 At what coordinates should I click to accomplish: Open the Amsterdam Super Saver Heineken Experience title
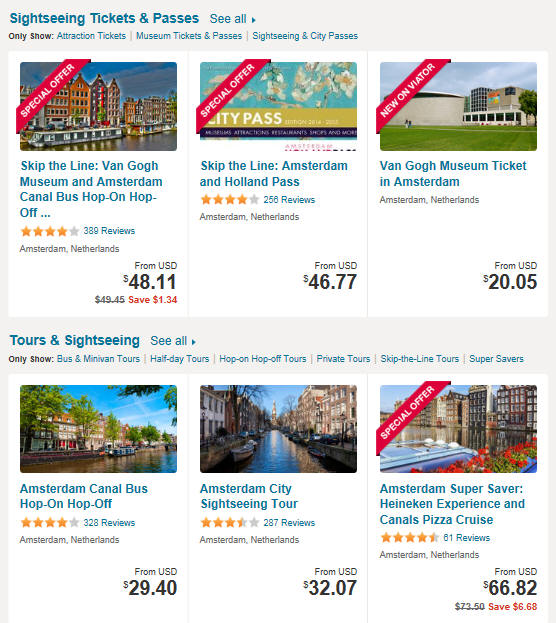coord(452,504)
